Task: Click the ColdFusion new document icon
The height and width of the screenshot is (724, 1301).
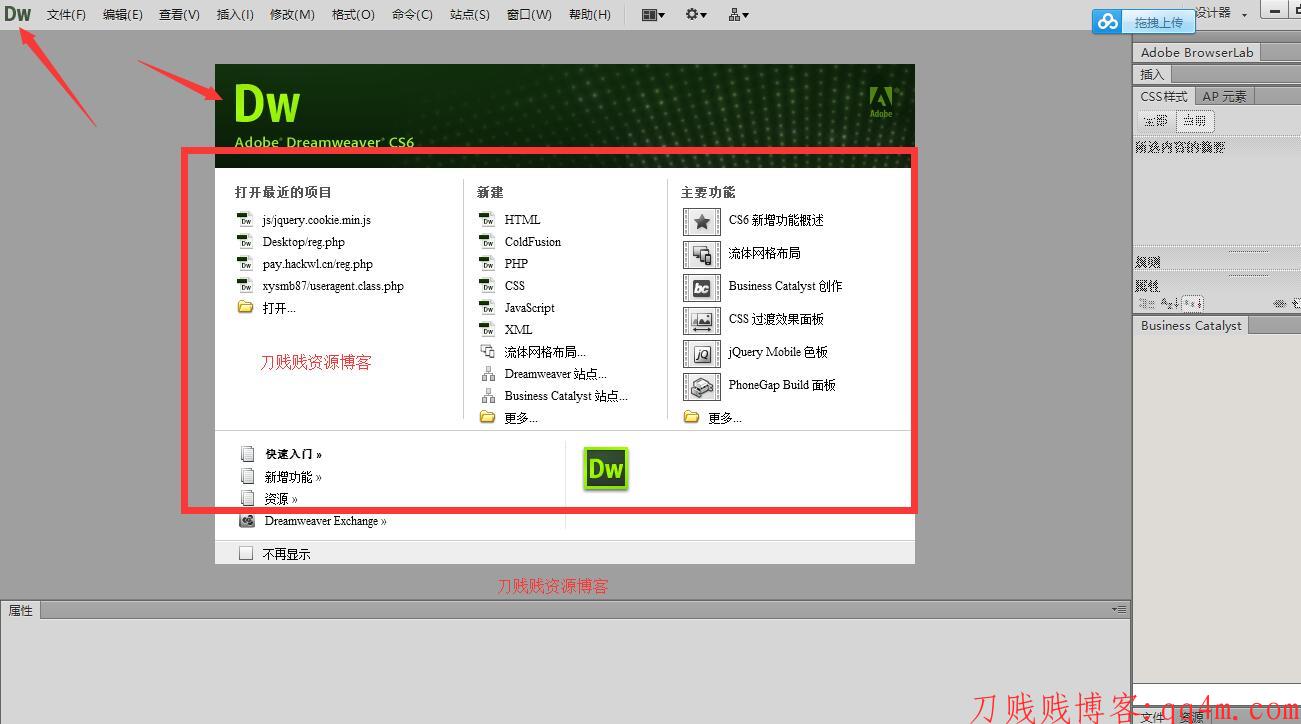Action: (x=487, y=241)
